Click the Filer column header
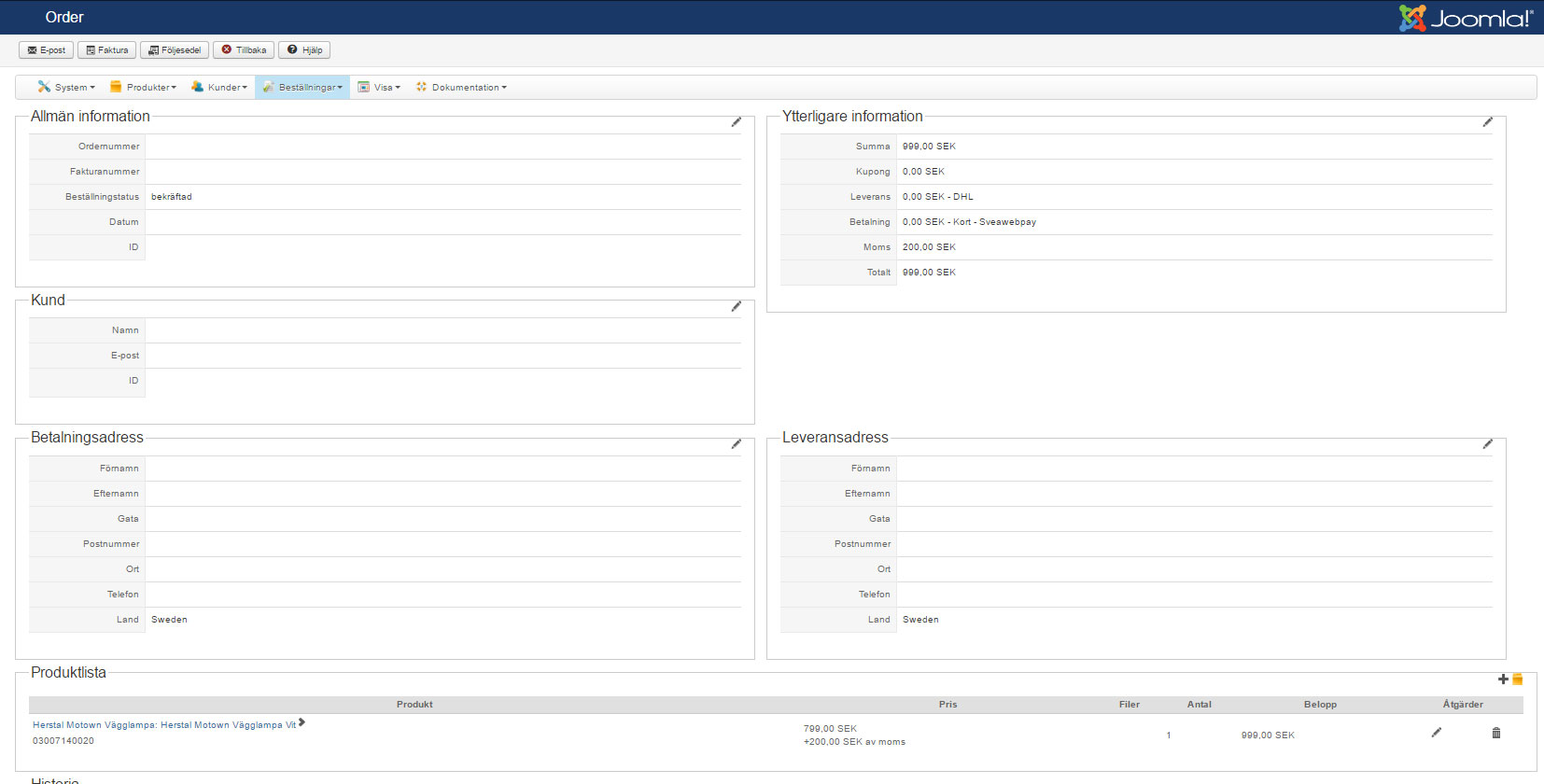The image size is (1544, 784). tap(1130, 705)
